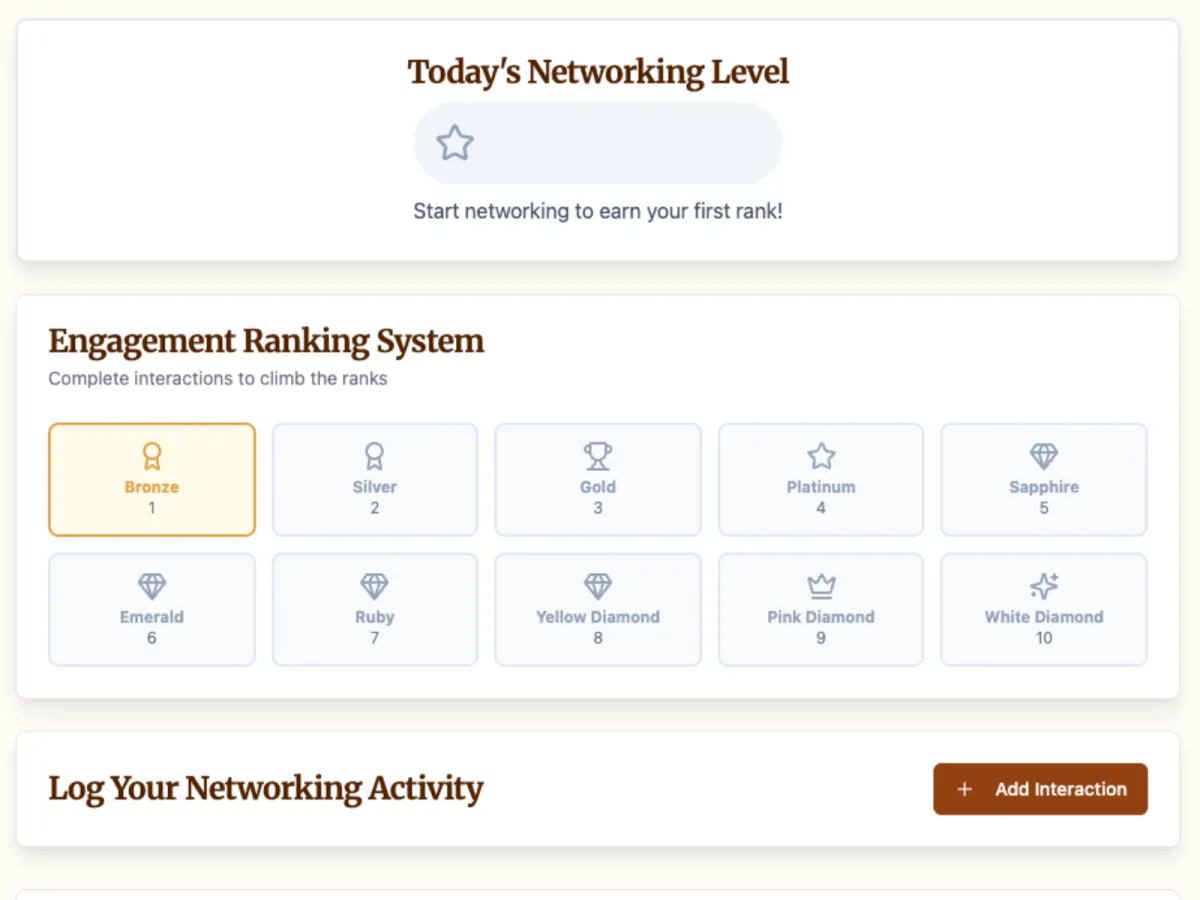Click the star icon in the level badge
1200x900 pixels.
coord(455,143)
